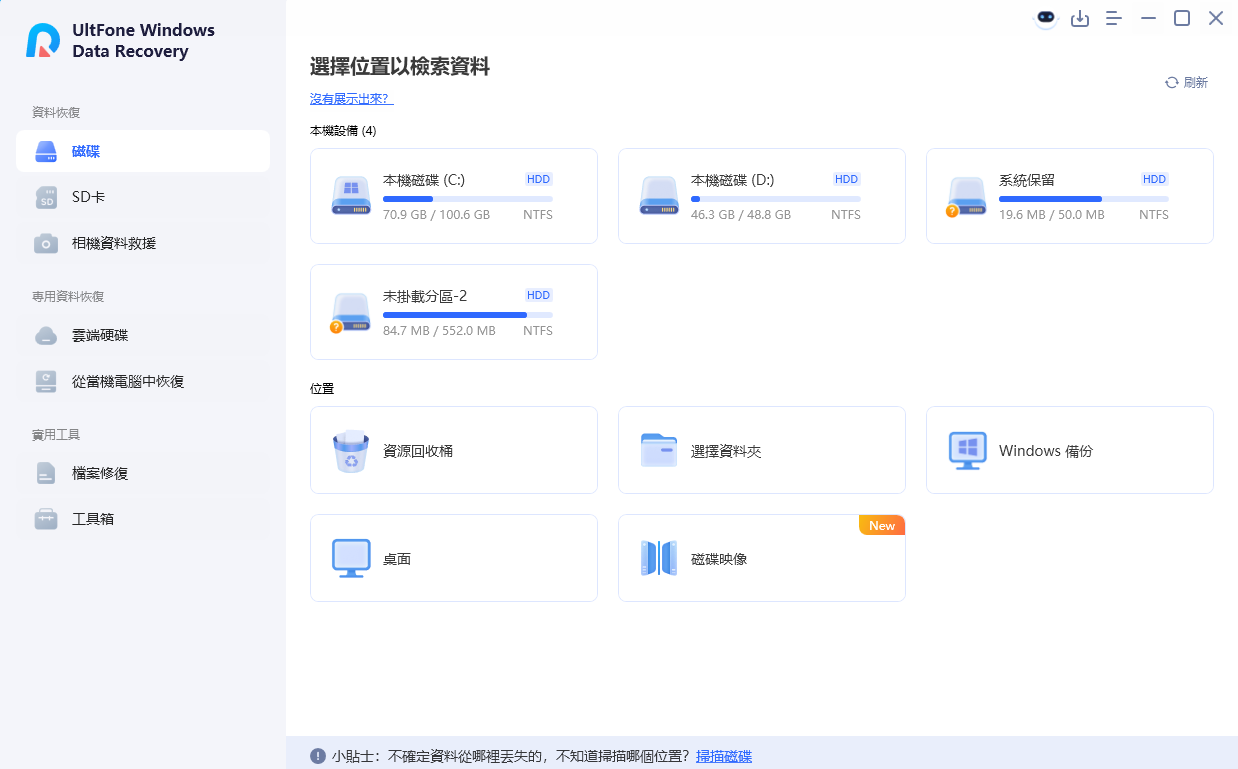Click the C: drive usage bar
1238x769 pixels.
coord(468,199)
